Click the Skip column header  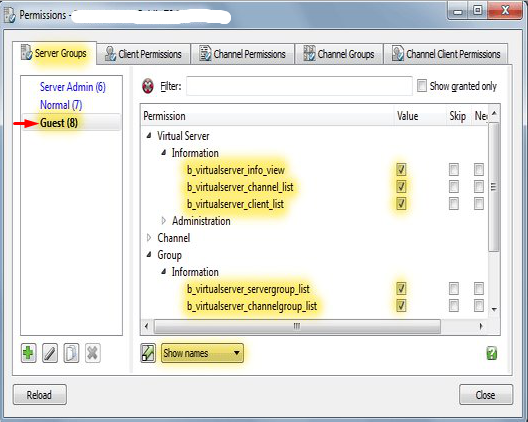pos(458,116)
